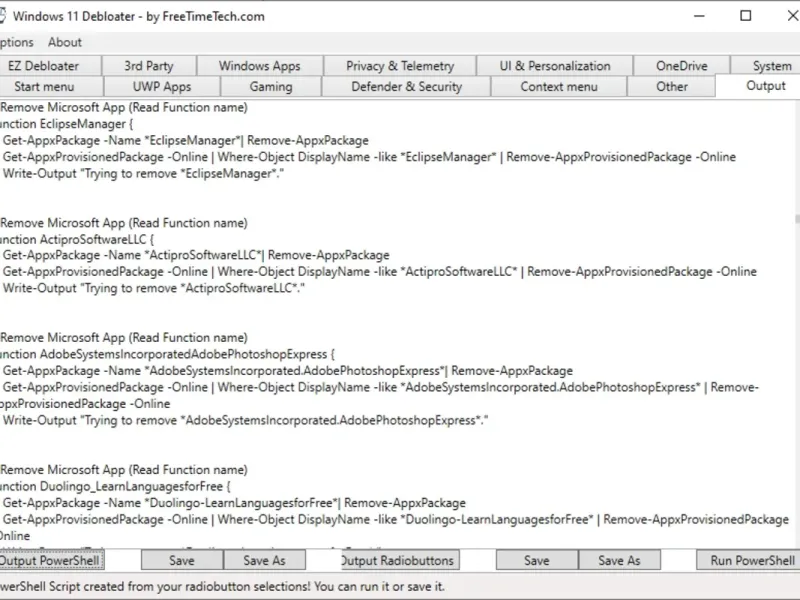Click 'function Duolingo_LearnLanguagesforFree {' line
This screenshot has height=600, width=800.
[x=115, y=486]
